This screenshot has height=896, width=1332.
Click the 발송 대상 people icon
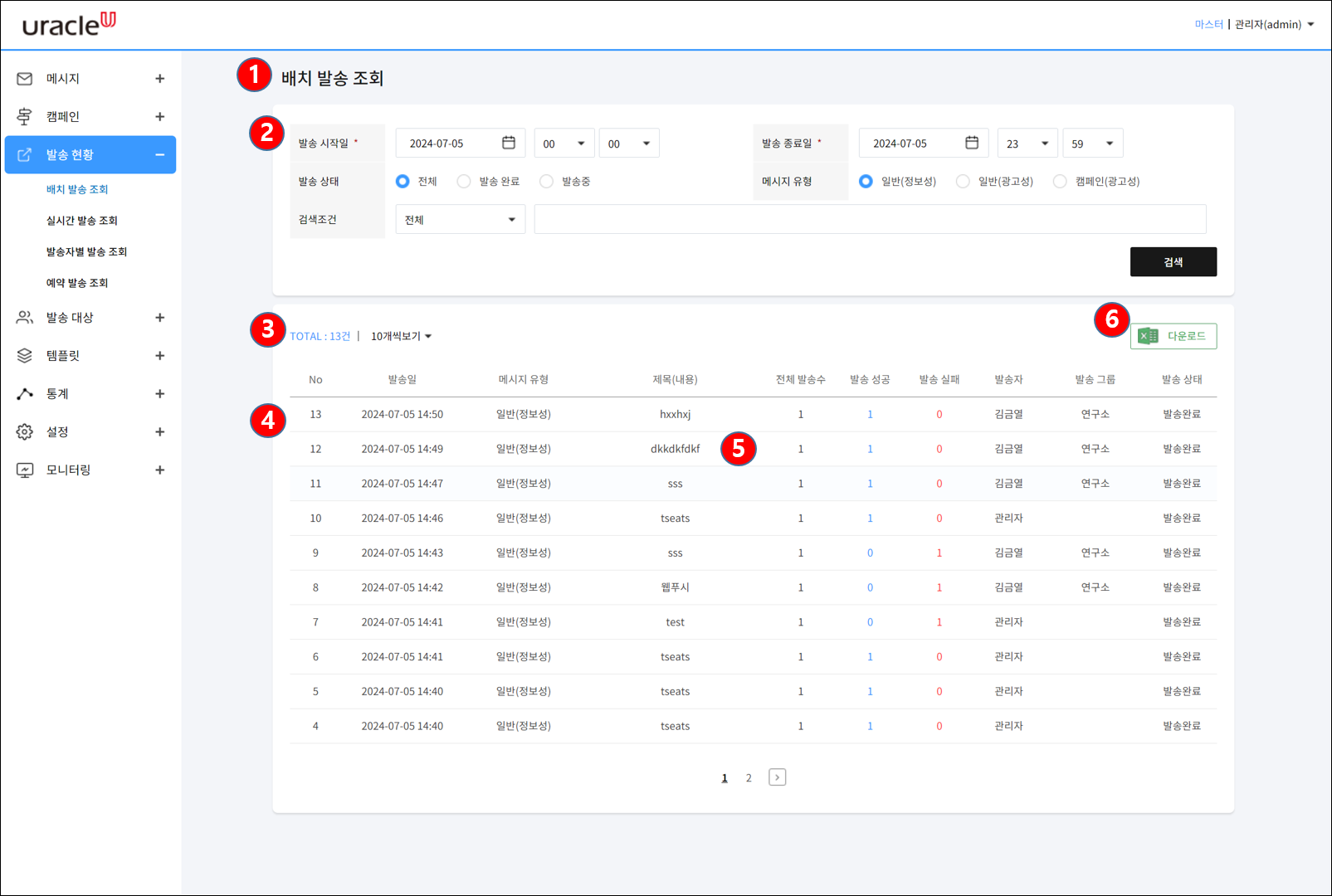[x=25, y=318]
